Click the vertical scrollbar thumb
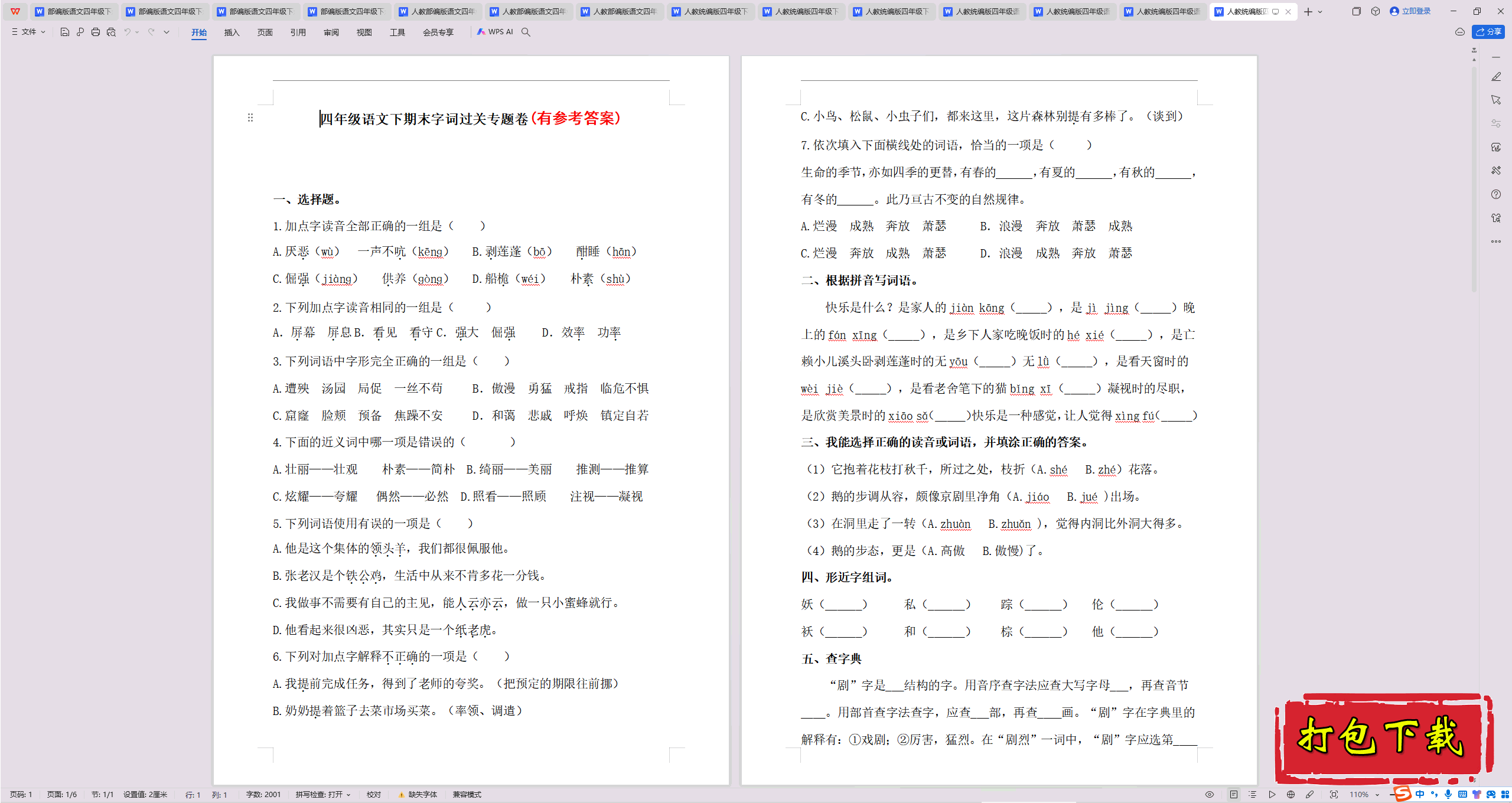The height and width of the screenshot is (803, 1512). tap(1474, 180)
